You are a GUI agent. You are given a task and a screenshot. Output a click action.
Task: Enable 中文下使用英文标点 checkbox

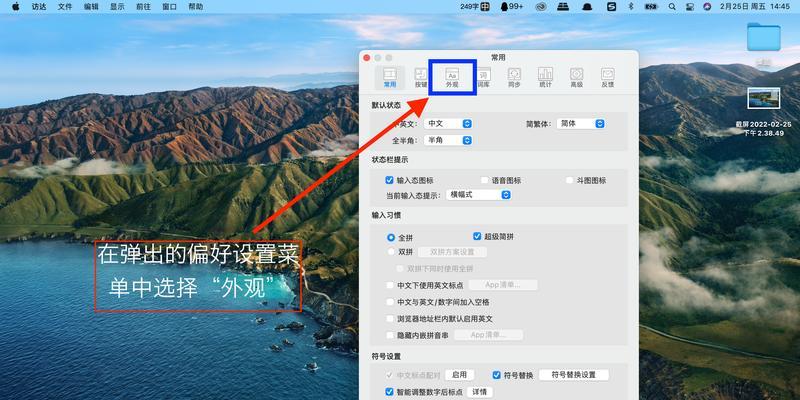pos(390,285)
